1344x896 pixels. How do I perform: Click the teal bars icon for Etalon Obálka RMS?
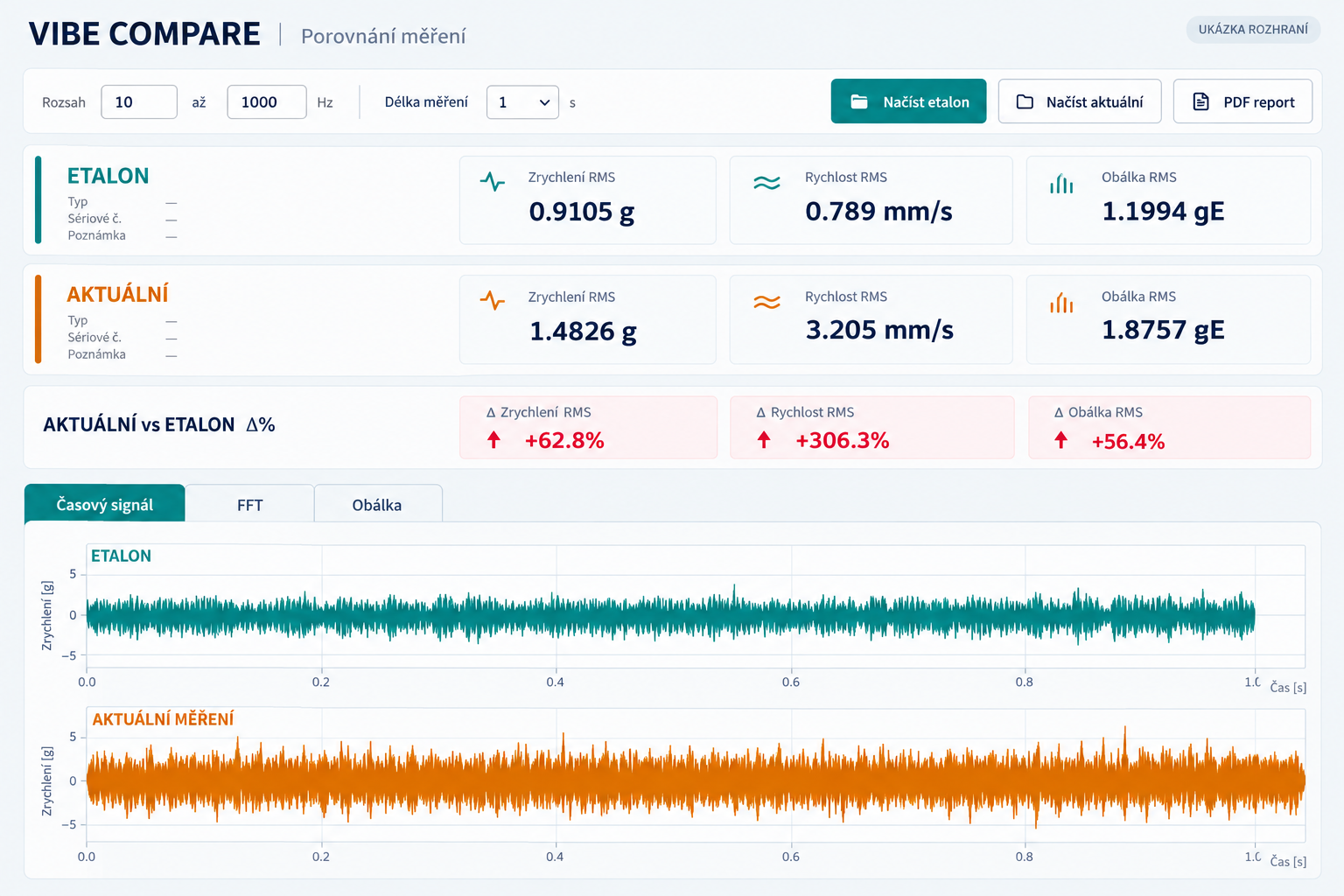(1061, 184)
